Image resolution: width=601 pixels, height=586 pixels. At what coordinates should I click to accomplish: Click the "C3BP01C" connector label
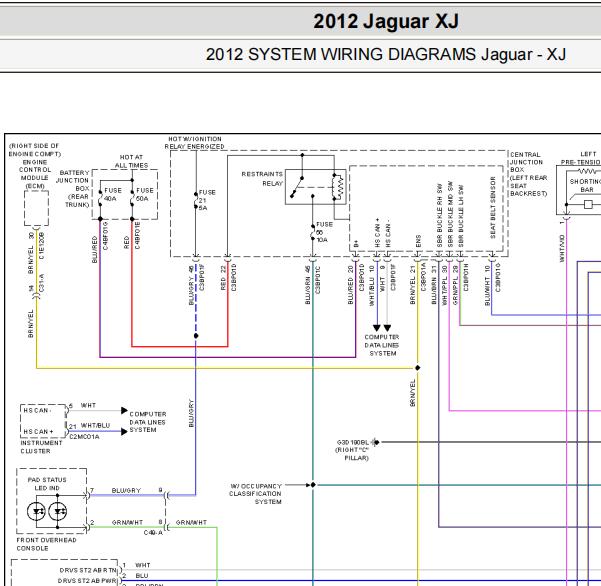[318, 280]
